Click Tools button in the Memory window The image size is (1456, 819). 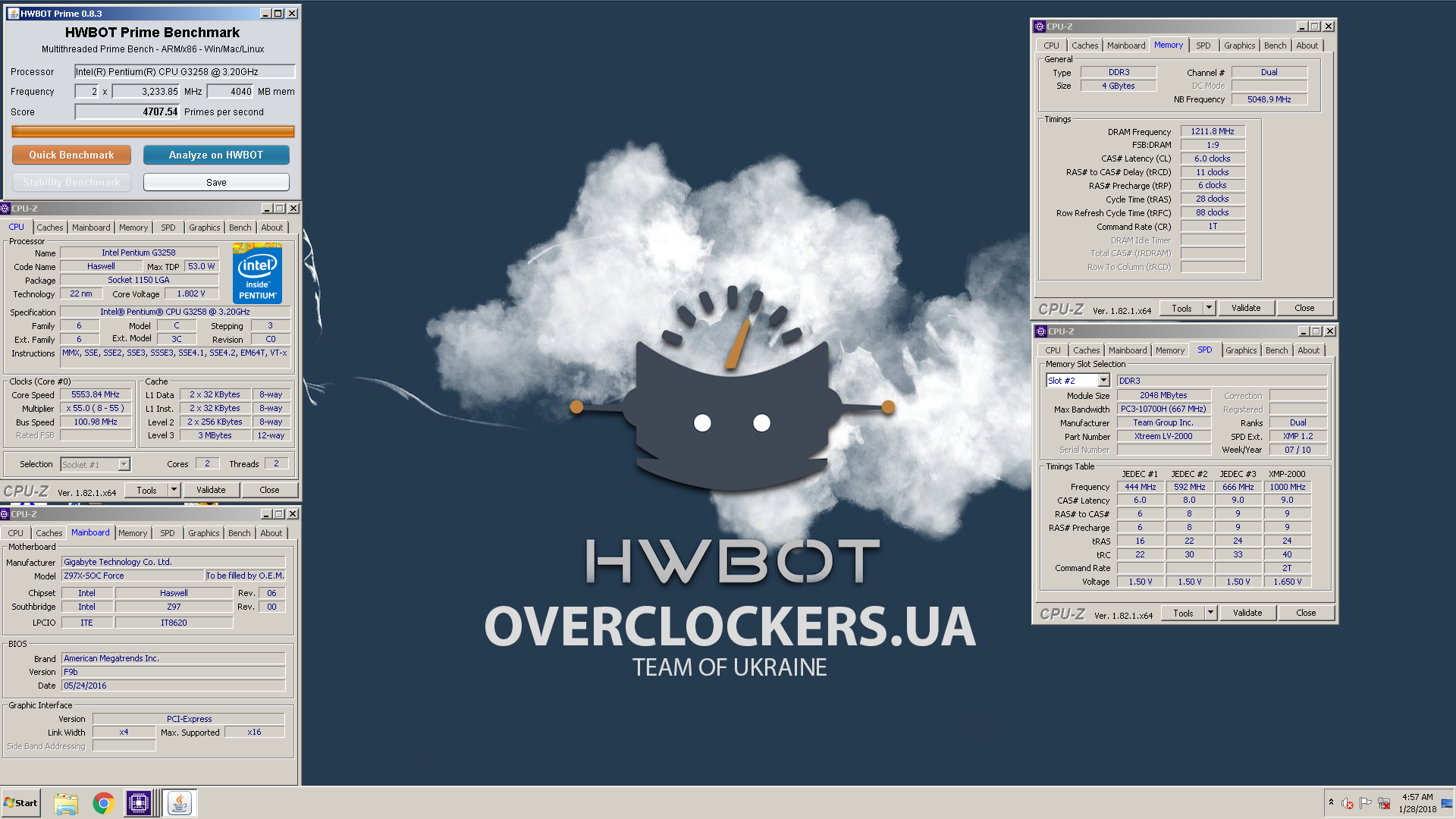(1181, 308)
